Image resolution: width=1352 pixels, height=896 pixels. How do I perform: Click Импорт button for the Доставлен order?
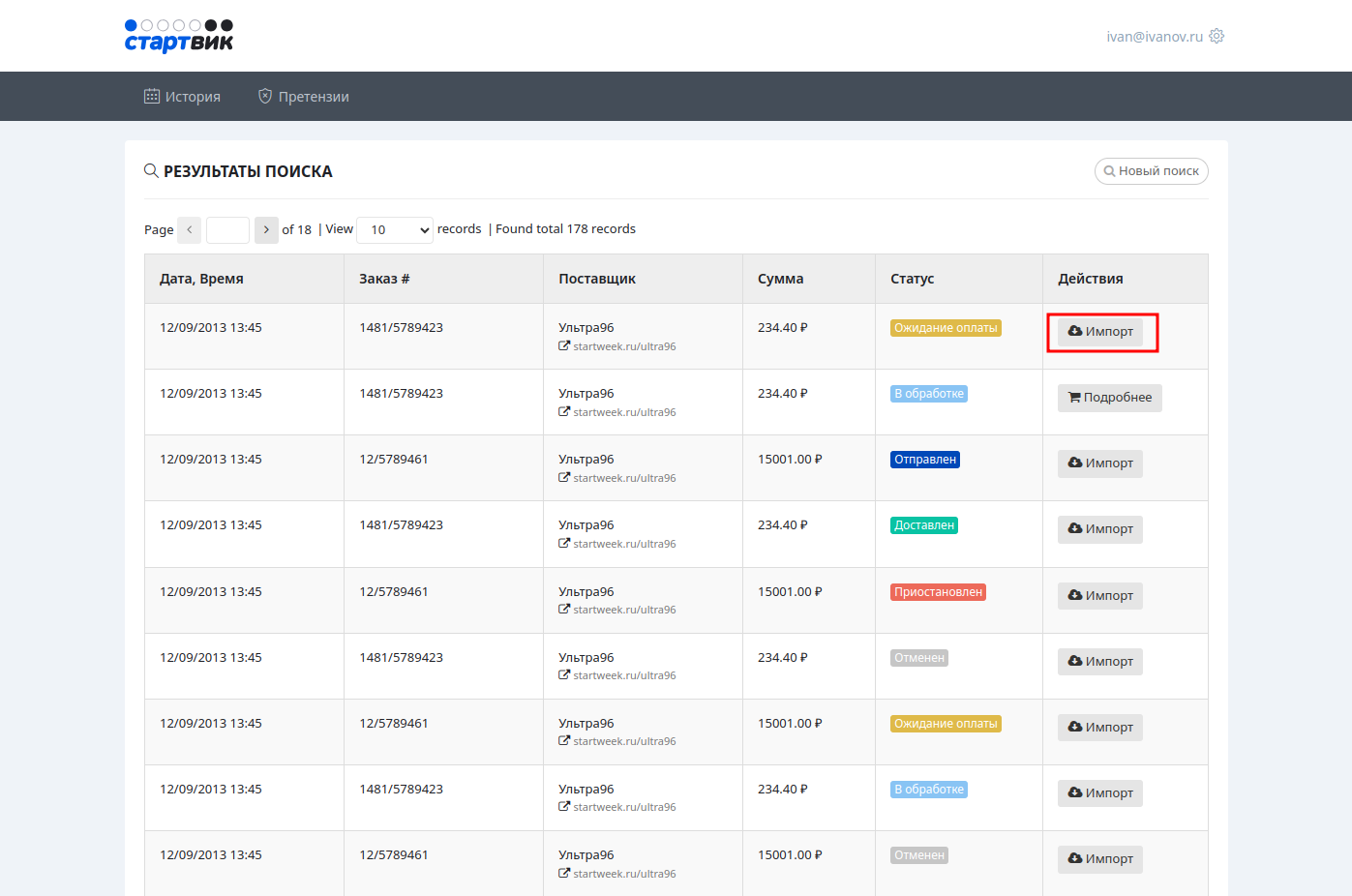point(1099,529)
